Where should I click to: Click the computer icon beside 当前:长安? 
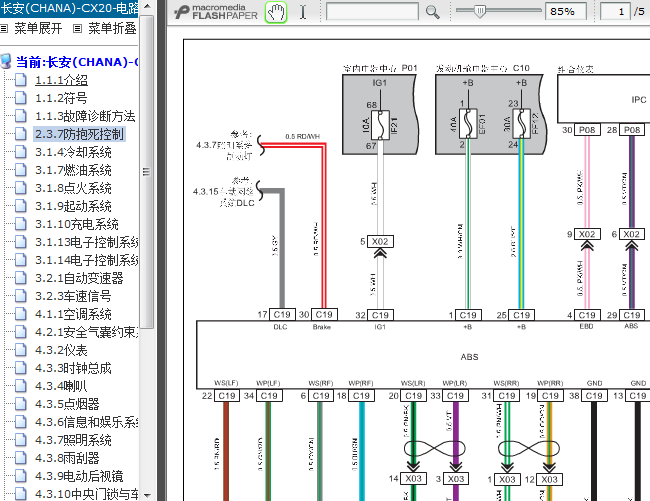pyautogui.click(x=7, y=62)
